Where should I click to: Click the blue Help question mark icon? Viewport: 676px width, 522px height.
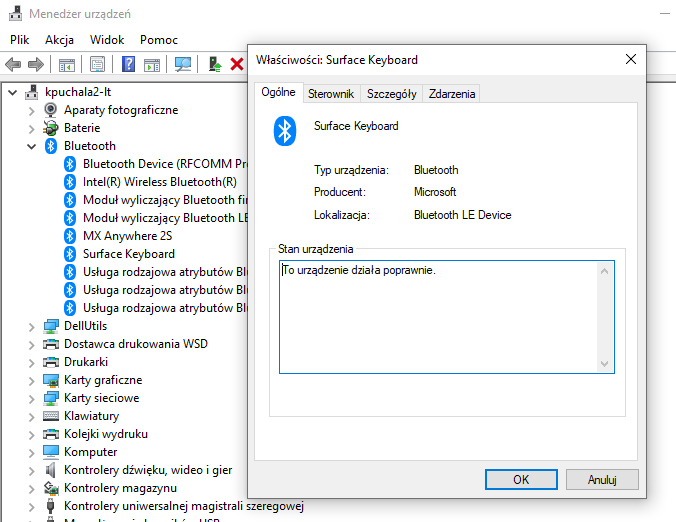[128, 64]
